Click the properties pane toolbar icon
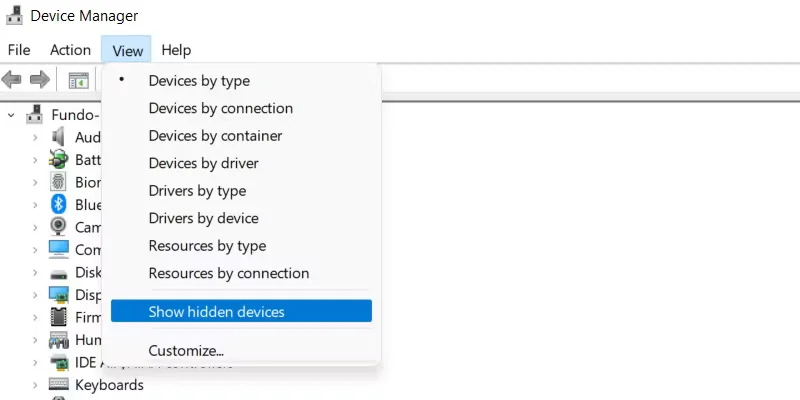 (x=78, y=79)
